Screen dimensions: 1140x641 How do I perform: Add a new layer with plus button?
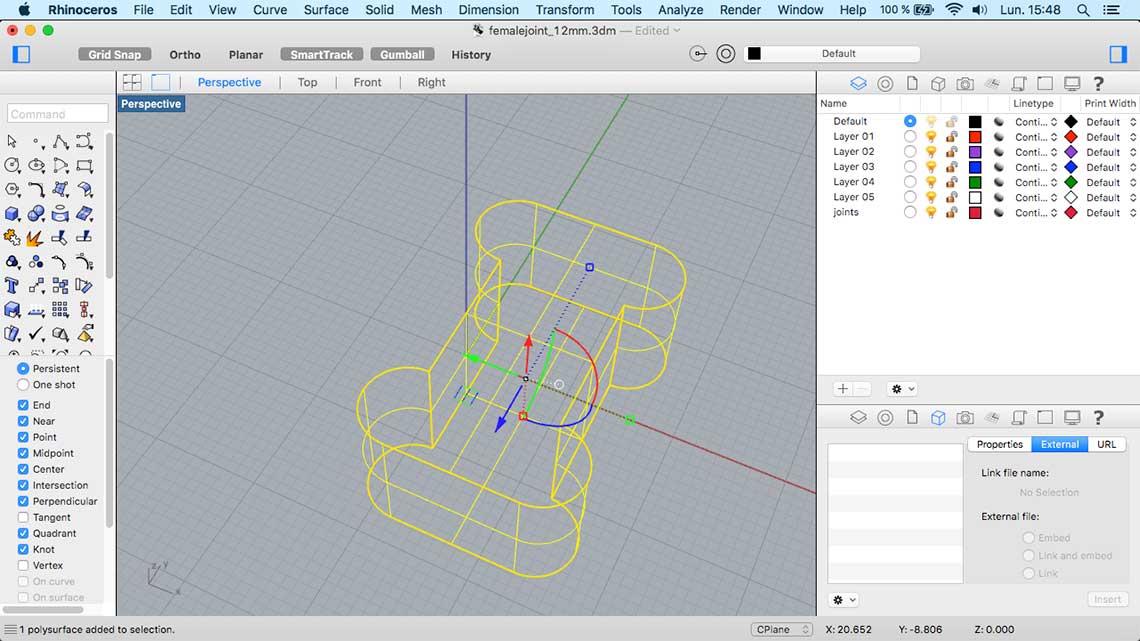(843, 390)
